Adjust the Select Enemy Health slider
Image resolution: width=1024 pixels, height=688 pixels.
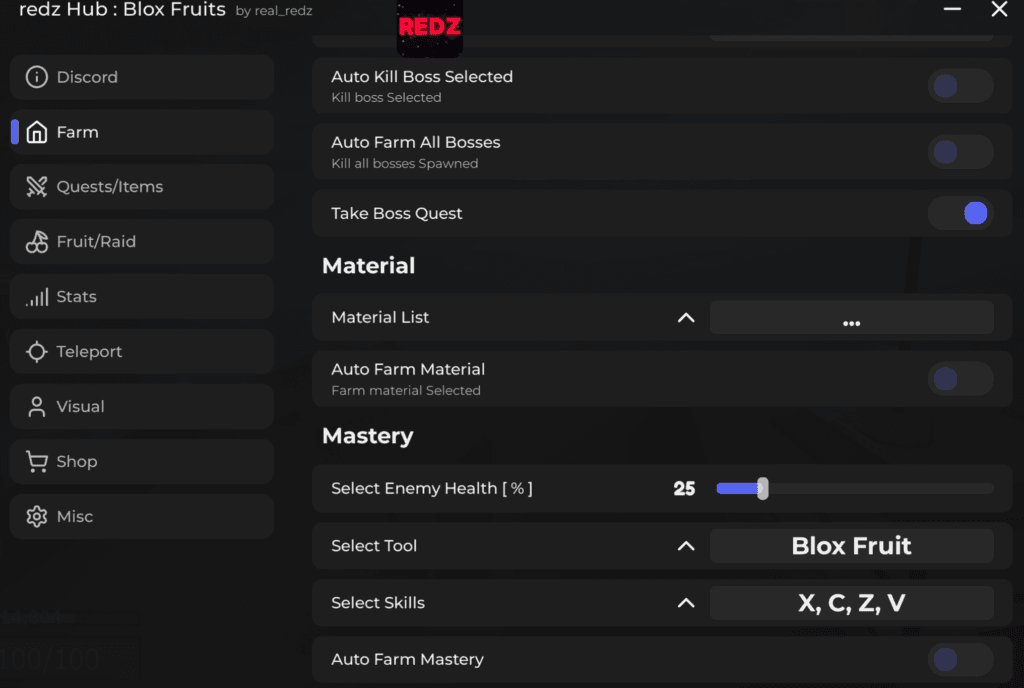coord(763,488)
